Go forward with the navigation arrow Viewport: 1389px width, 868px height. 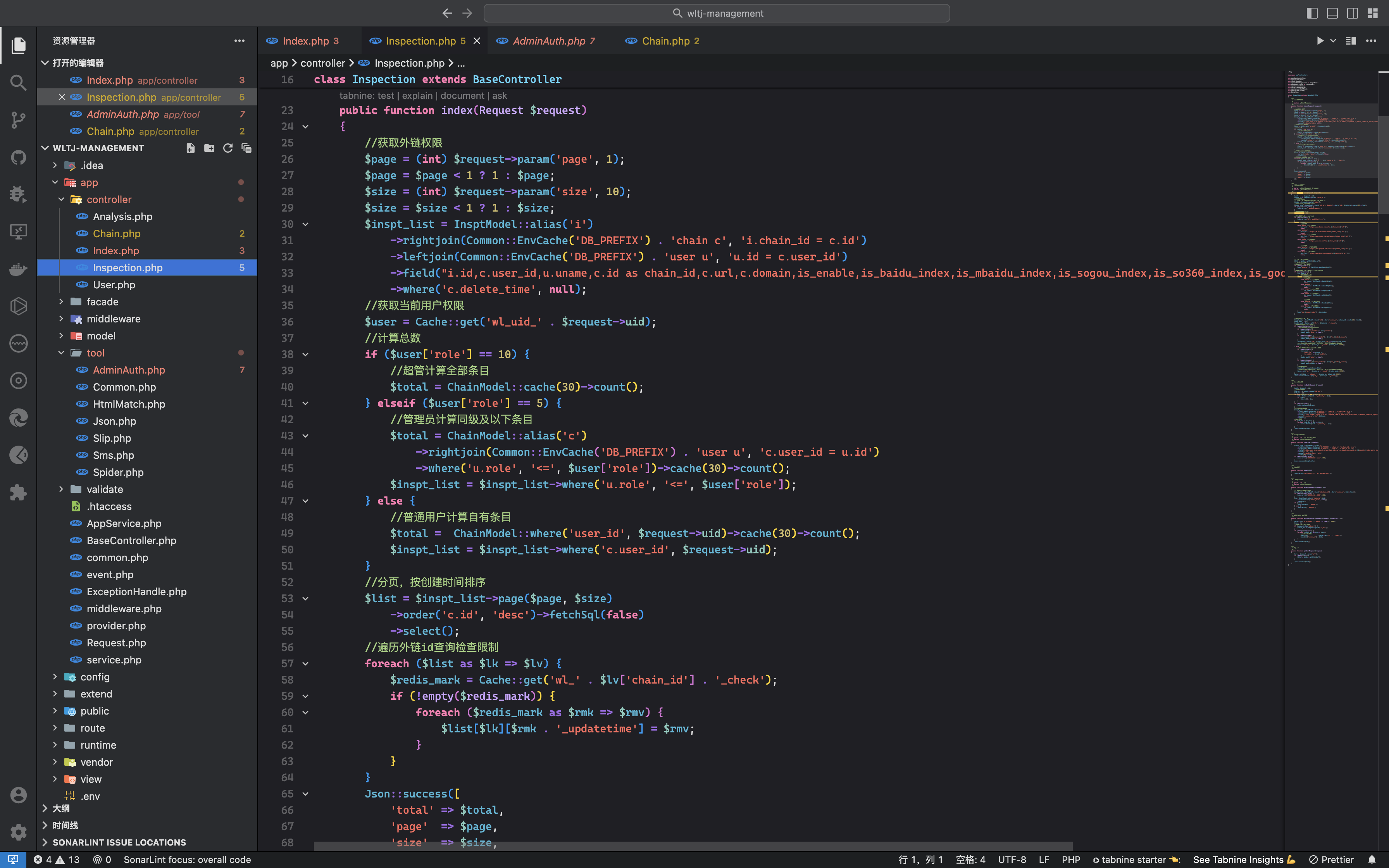(x=467, y=13)
